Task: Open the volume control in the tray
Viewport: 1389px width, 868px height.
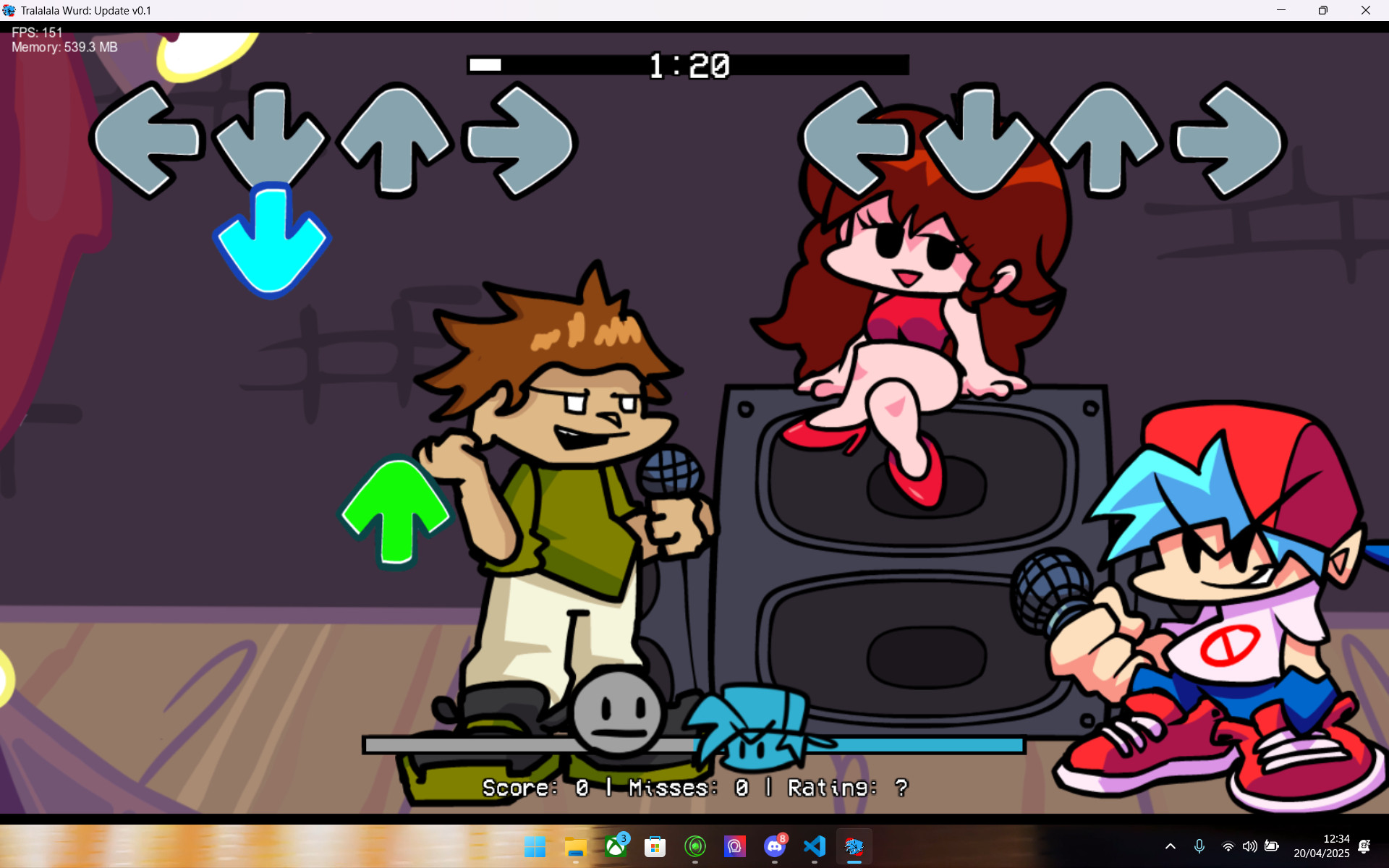Action: point(1249,846)
